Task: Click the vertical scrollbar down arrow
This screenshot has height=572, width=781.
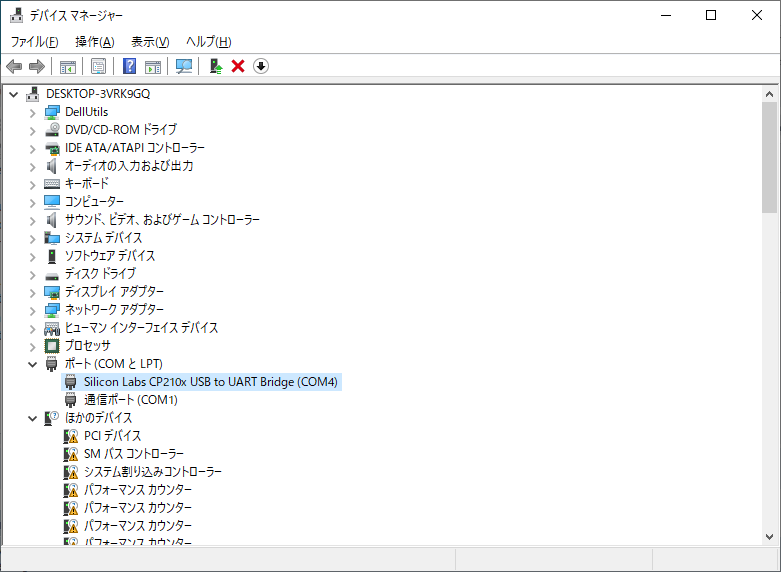Action: click(769, 537)
